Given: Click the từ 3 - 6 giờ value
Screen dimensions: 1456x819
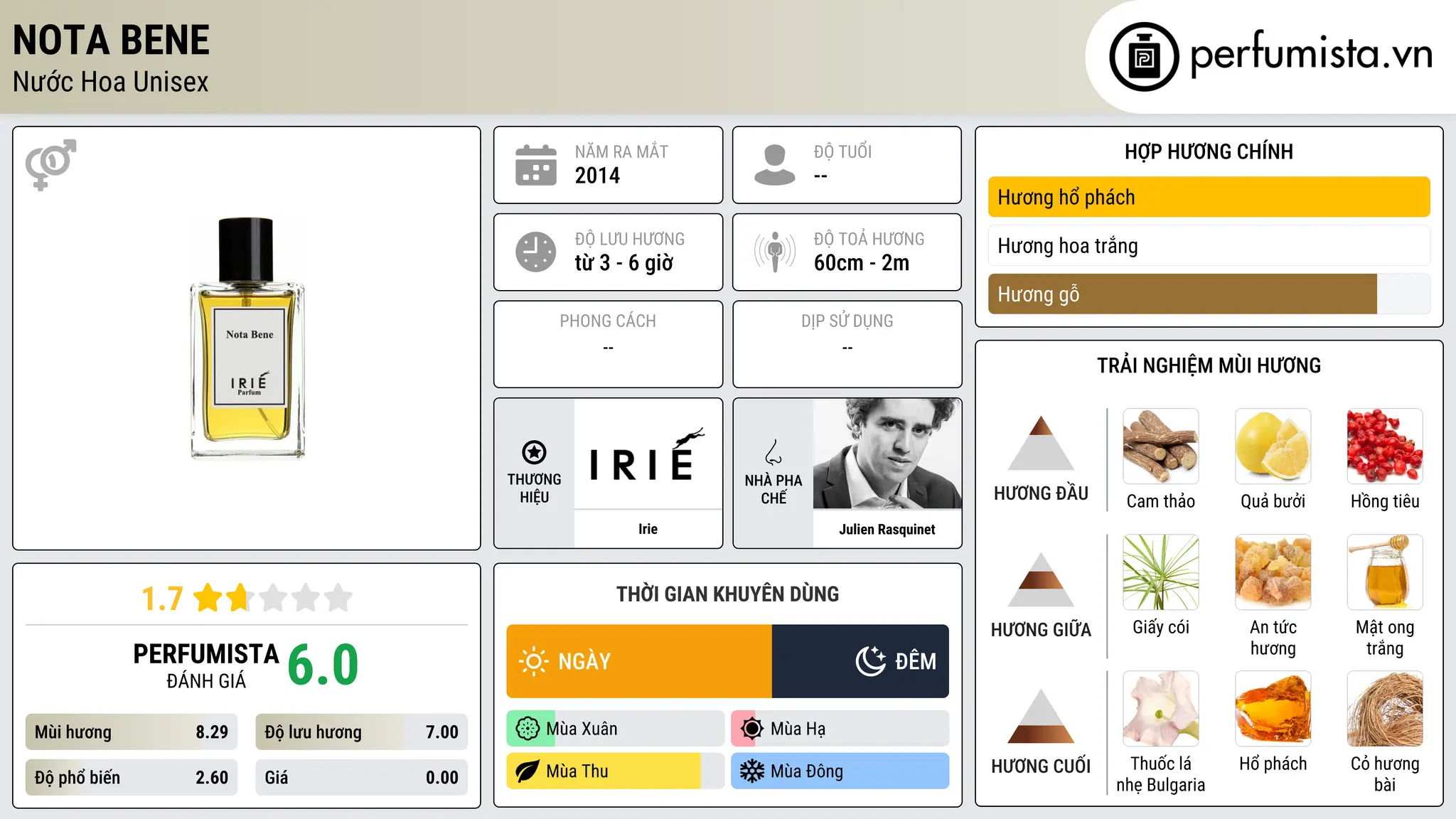Looking at the screenshot, I should (623, 263).
